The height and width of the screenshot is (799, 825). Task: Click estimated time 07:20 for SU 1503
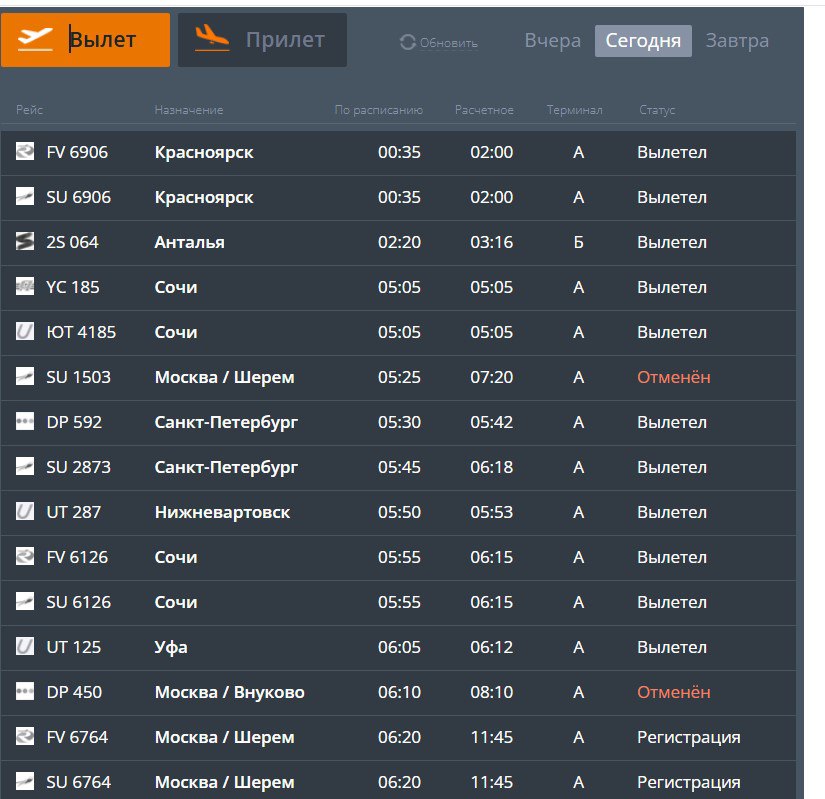pyautogui.click(x=491, y=377)
